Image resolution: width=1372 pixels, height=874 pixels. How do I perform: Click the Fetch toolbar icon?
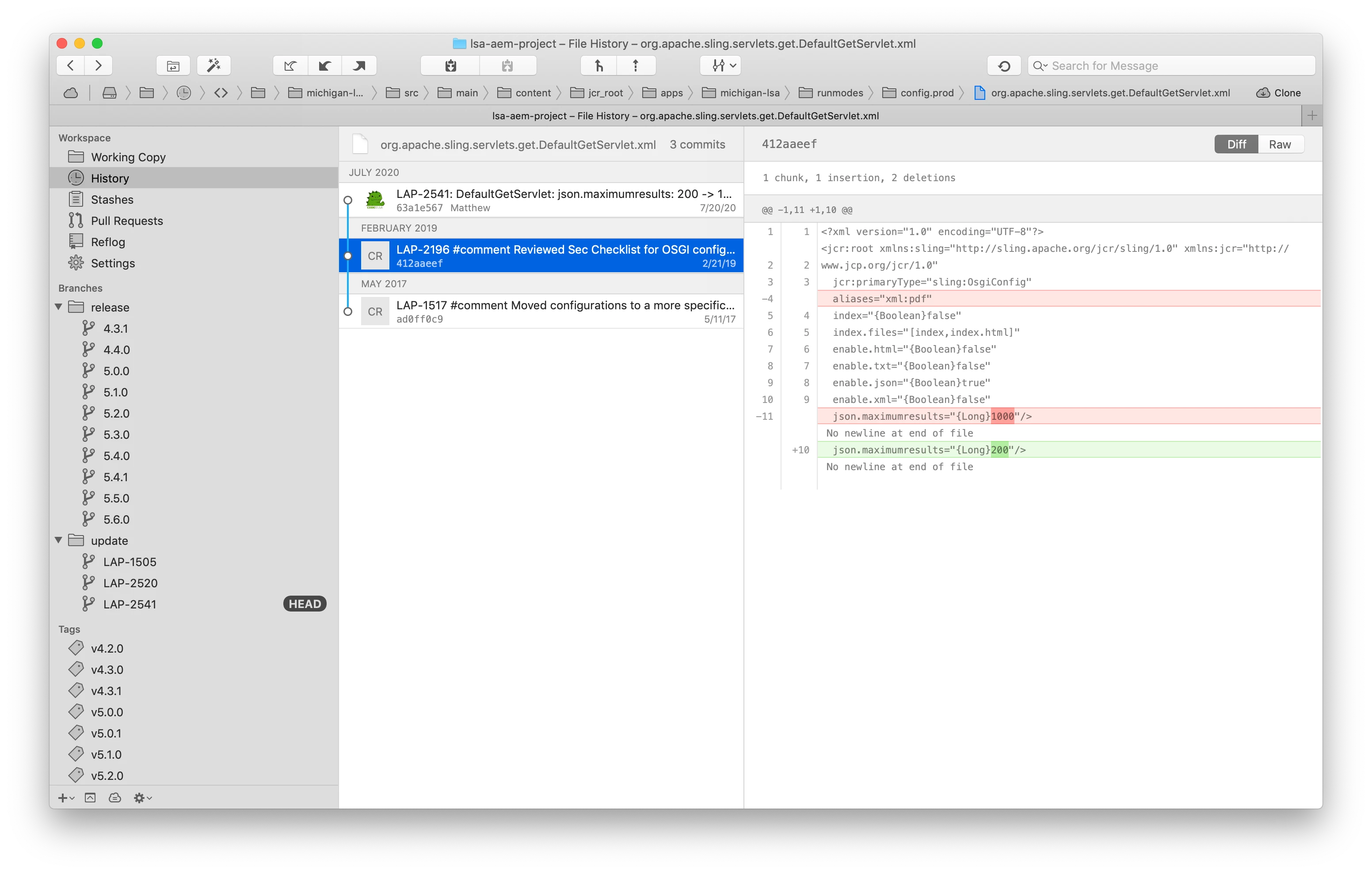pyautogui.click(x=290, y=65)
